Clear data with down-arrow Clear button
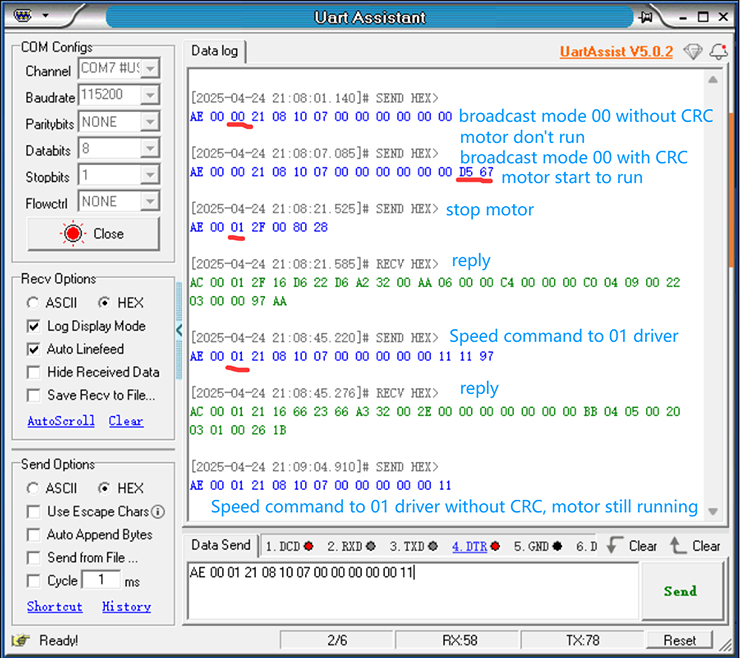This screenshot has height=658, width=740. pos(632,546)
